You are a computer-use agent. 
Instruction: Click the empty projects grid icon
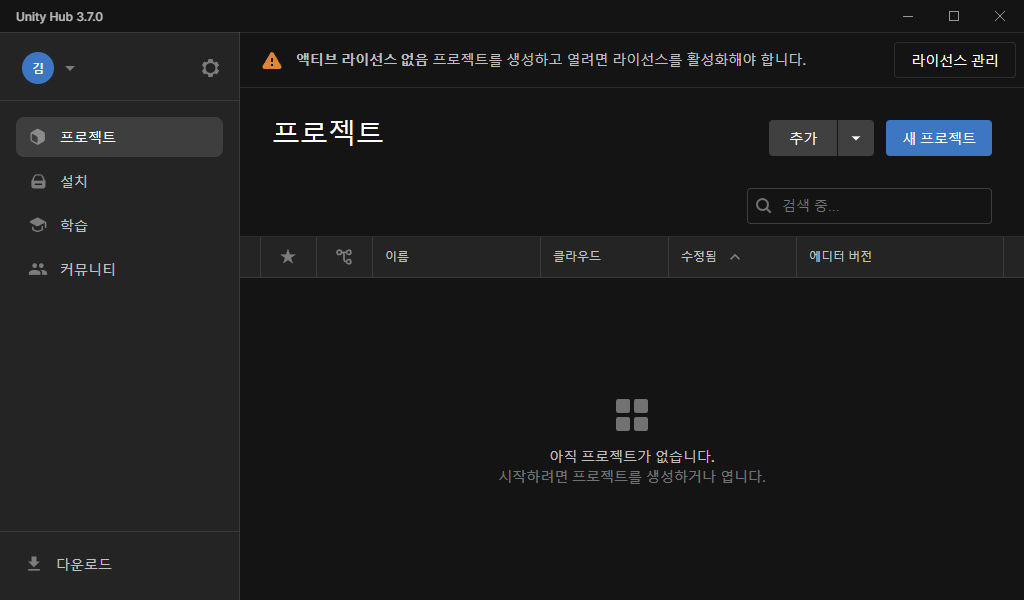[x=632, y=415]
